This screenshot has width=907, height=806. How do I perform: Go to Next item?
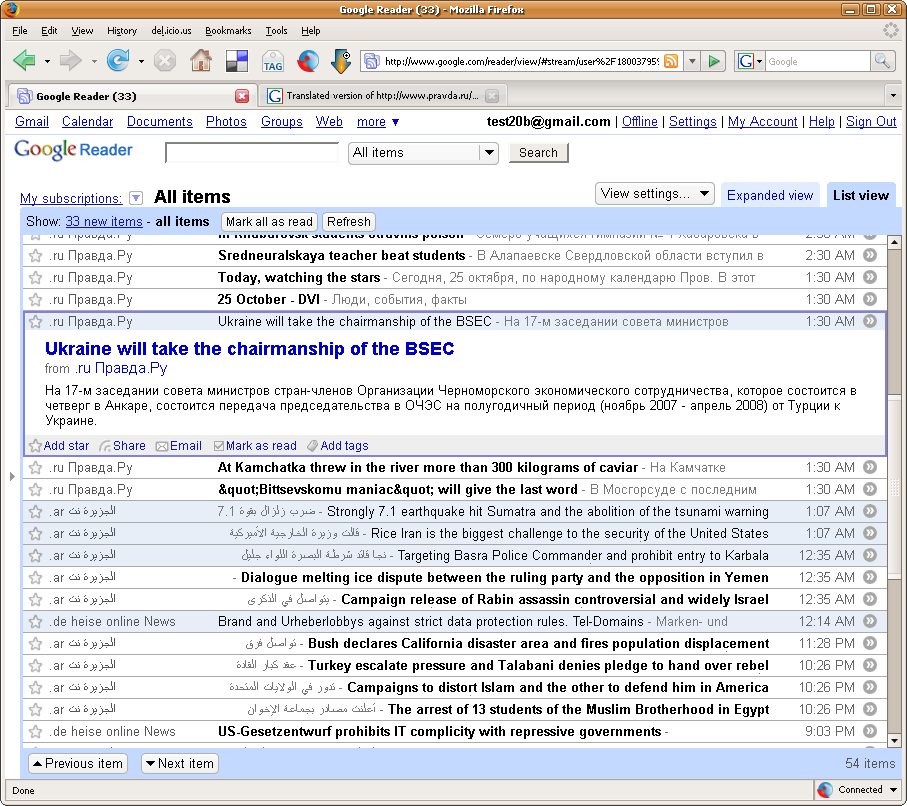point(180,764)
